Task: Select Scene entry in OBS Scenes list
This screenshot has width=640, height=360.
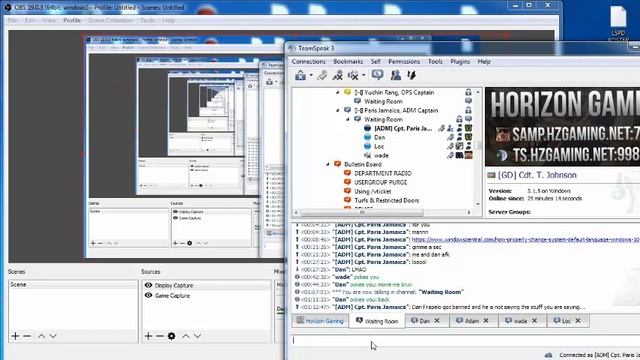Action: [x=73, y=284]
